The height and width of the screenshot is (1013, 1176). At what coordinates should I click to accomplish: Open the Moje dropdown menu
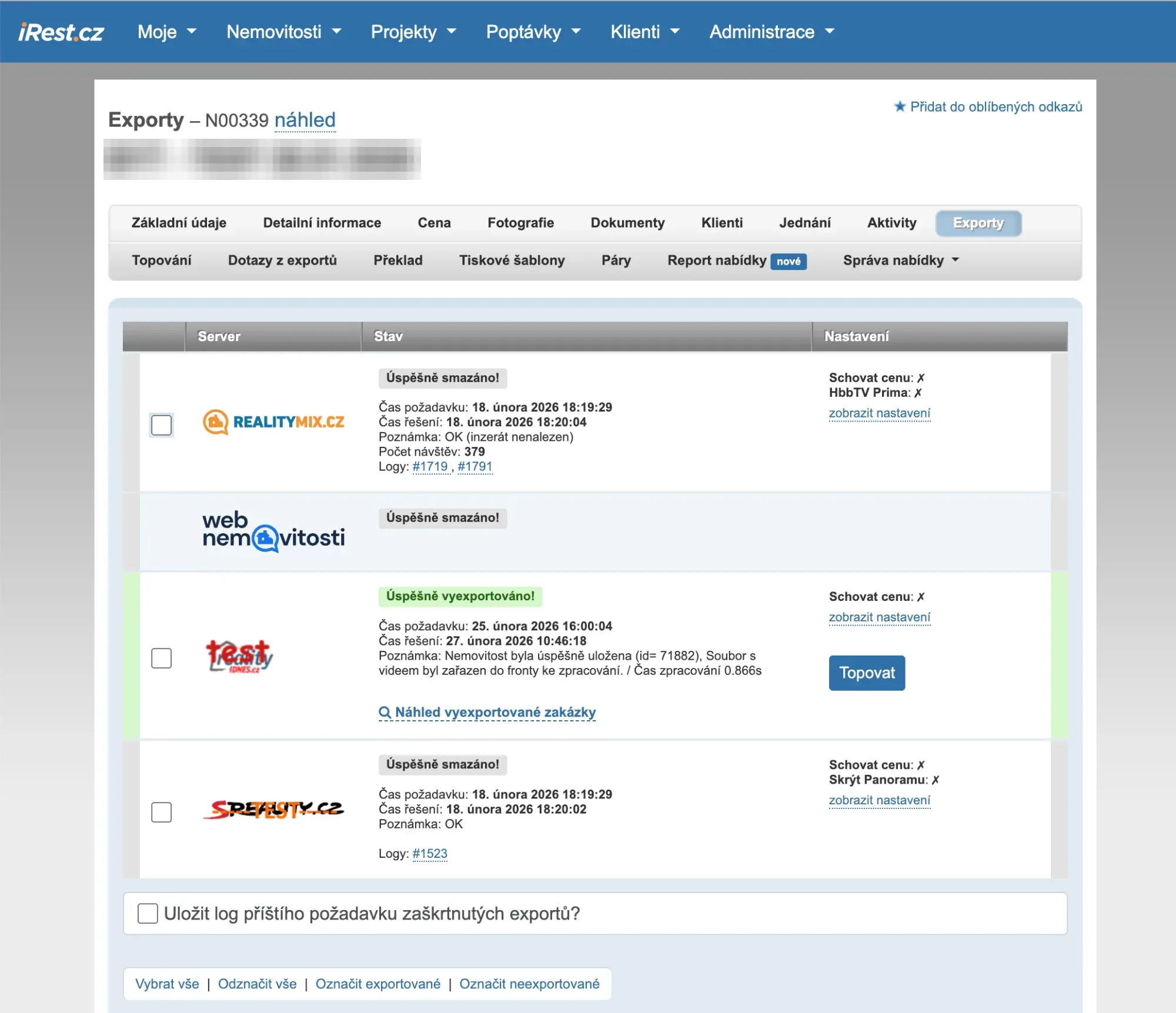click(x=166, y=32)
